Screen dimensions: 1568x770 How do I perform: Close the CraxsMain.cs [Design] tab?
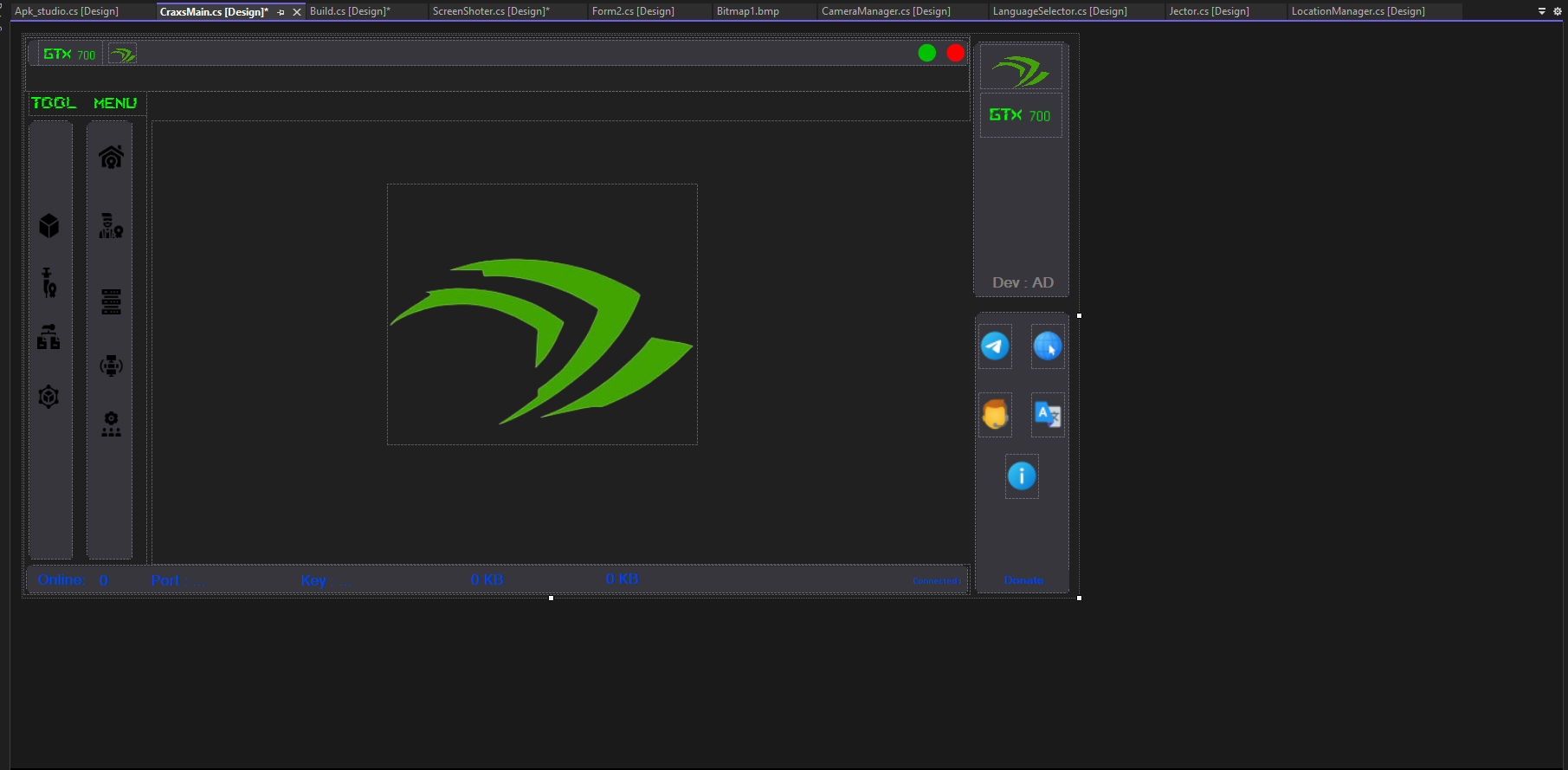pyautogui.click(x=297, y=12)
